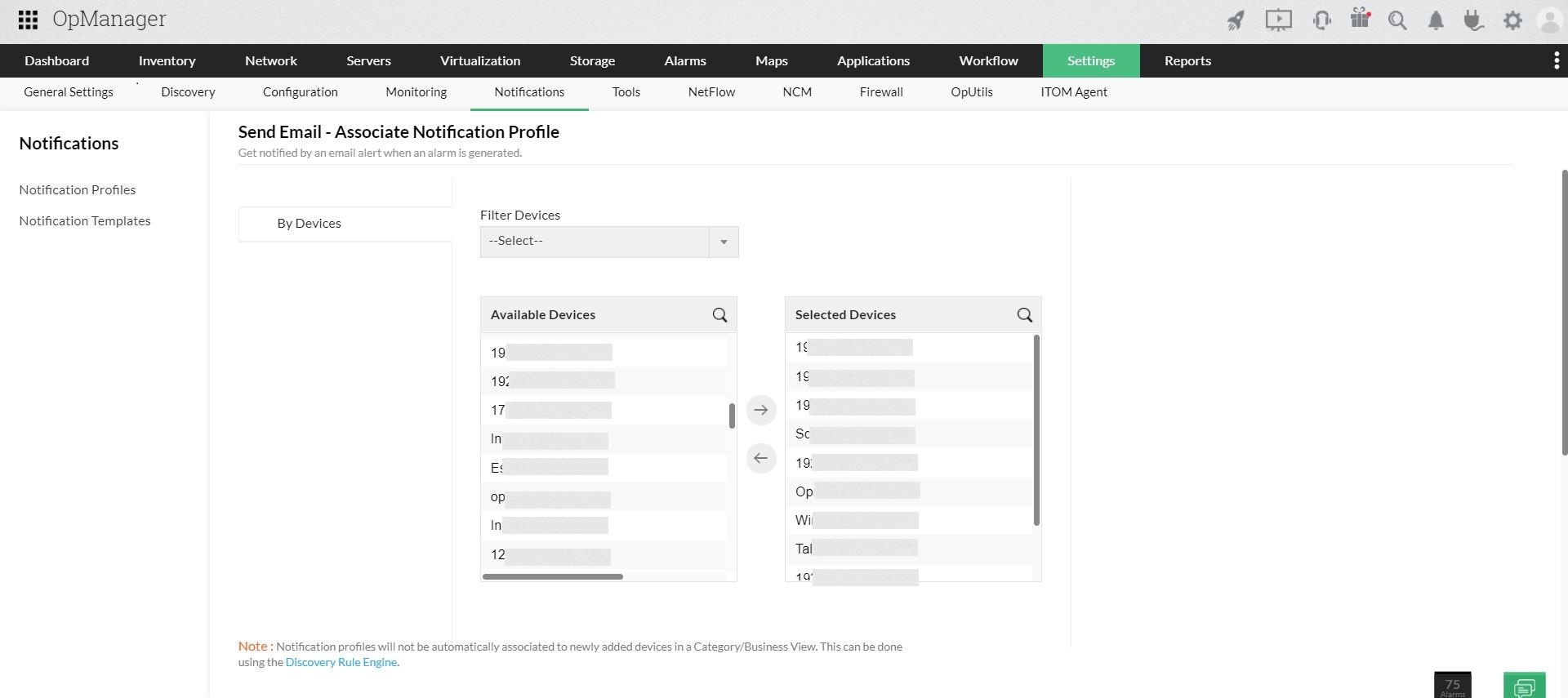Open the user profile avatar menu
The width and height of the screenshot is (1568, 698).
[x=1549, y=20]
